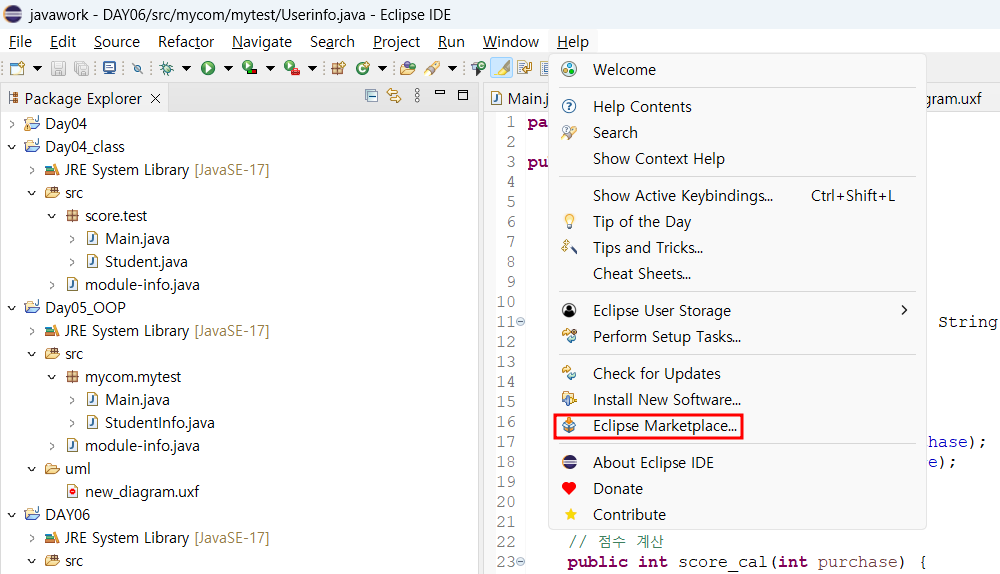
Task: Click the Open Type toolbar icon
Action: (x=408, y=68)
